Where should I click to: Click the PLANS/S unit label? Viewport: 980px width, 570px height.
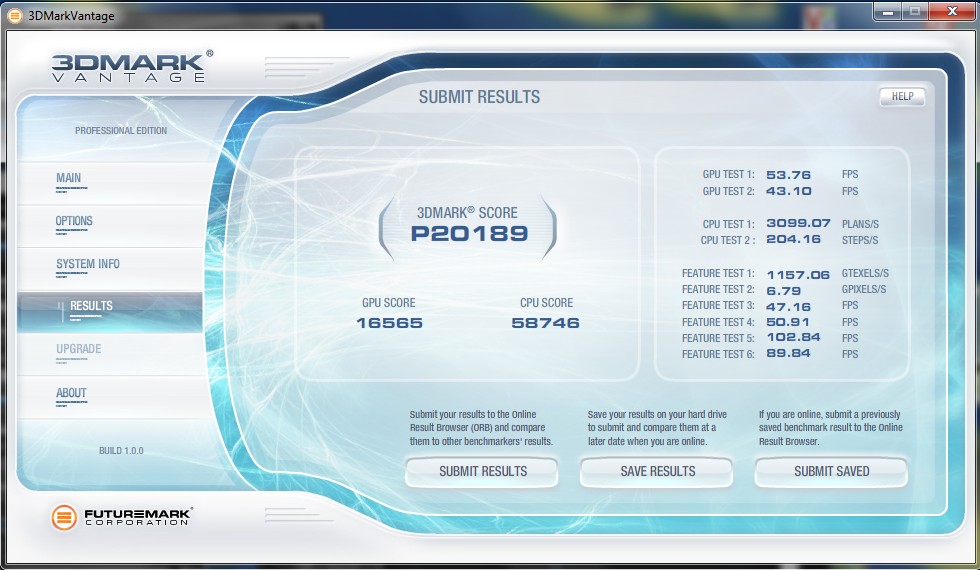[x=860, y=224]
